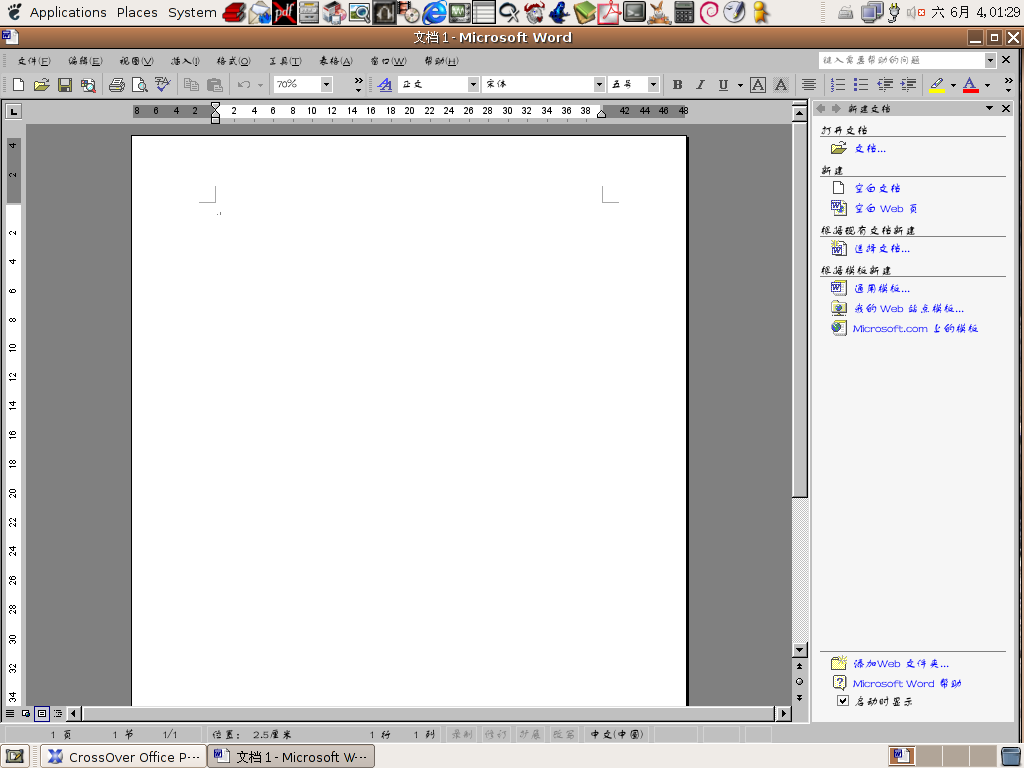Open the 工具(T) menu
This screenshot has width=1024, height=768.
click(x=285, y=61)
